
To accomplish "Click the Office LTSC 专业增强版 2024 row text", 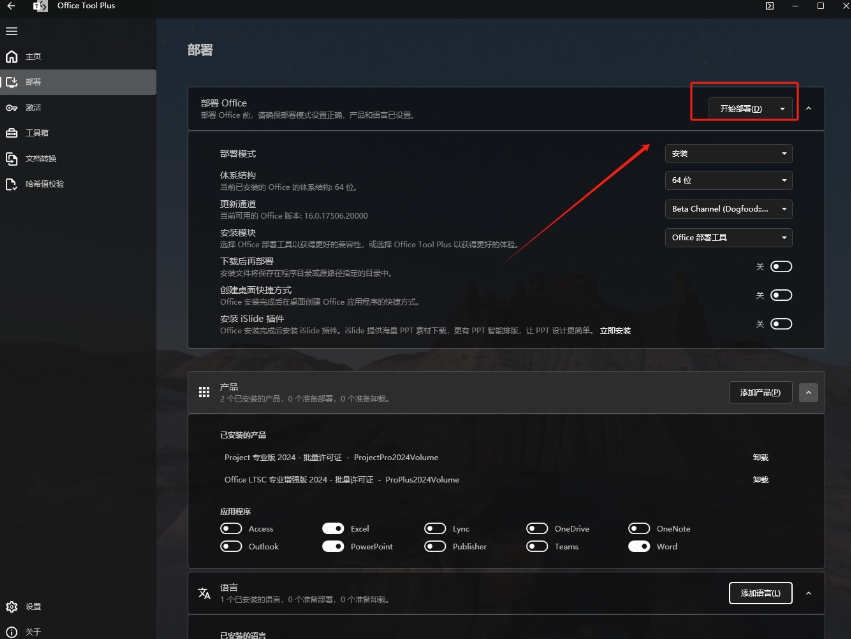I will coord(342,480).
